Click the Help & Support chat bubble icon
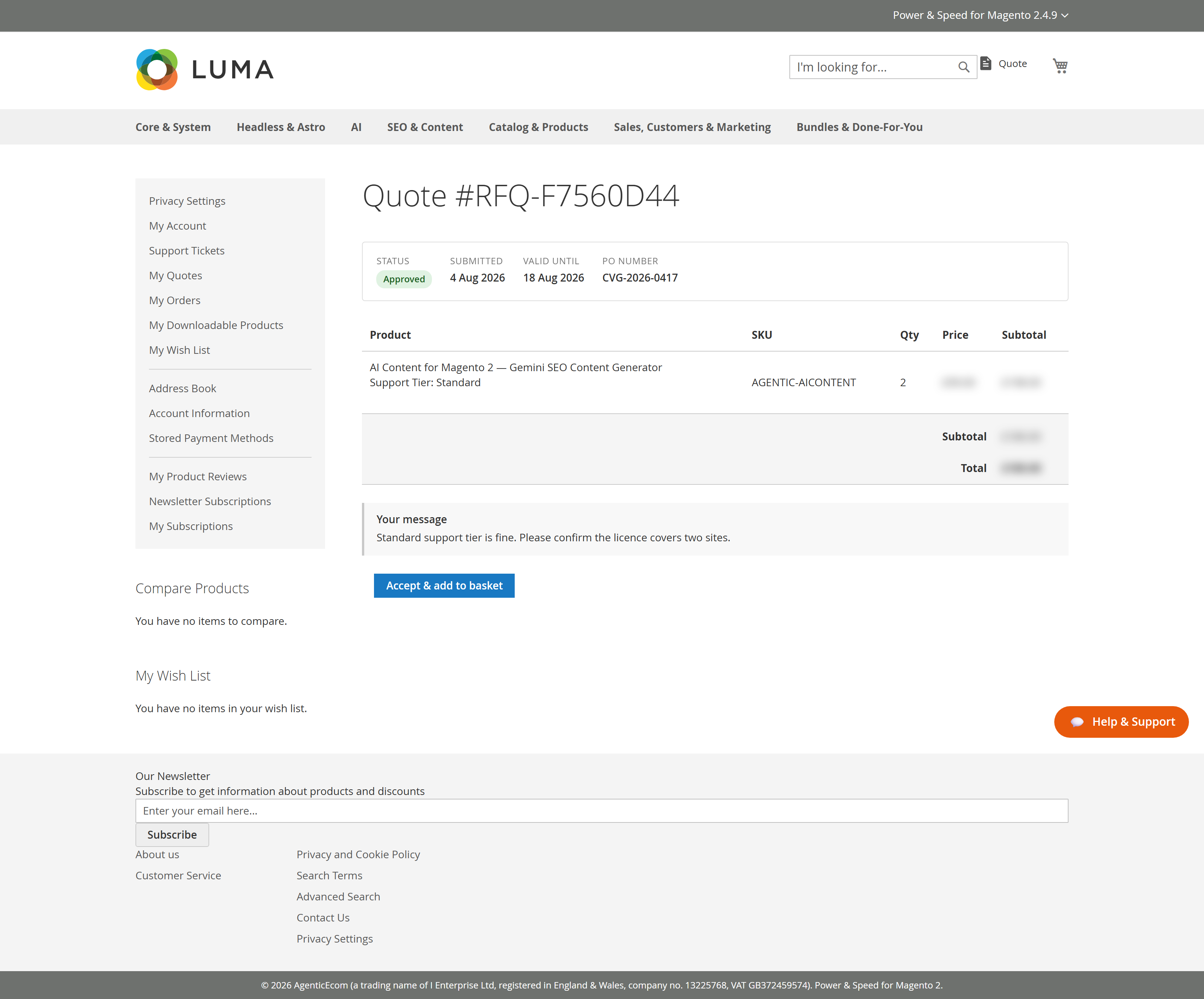Viewport: 1204px width, 999px height. click(1077, 722)
